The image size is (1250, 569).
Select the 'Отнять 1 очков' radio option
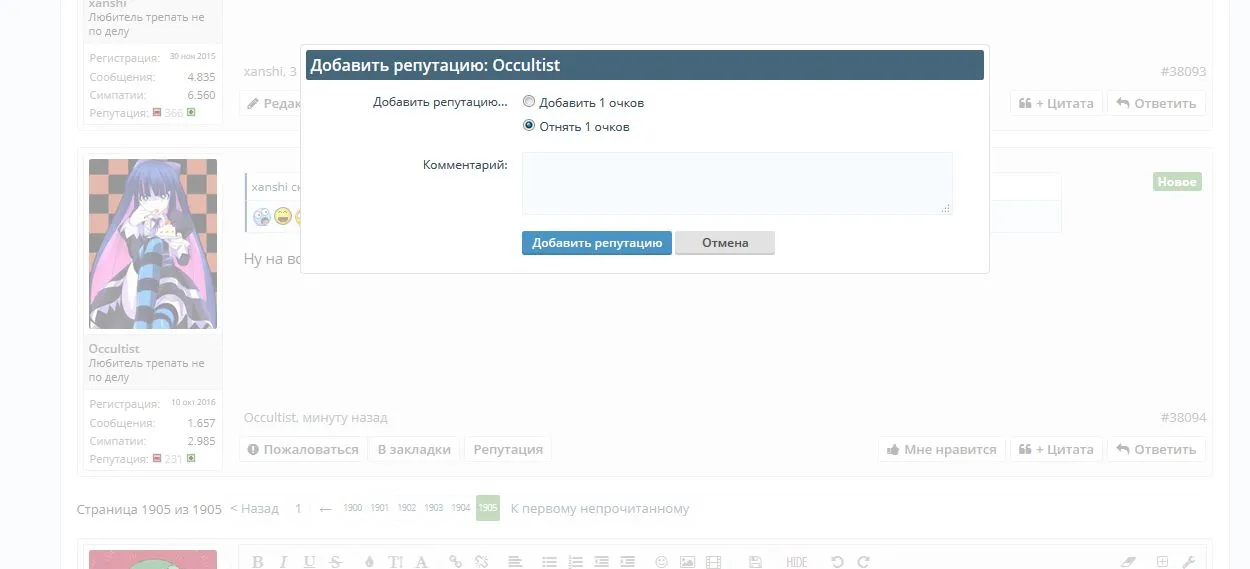(x=529, y=126)
